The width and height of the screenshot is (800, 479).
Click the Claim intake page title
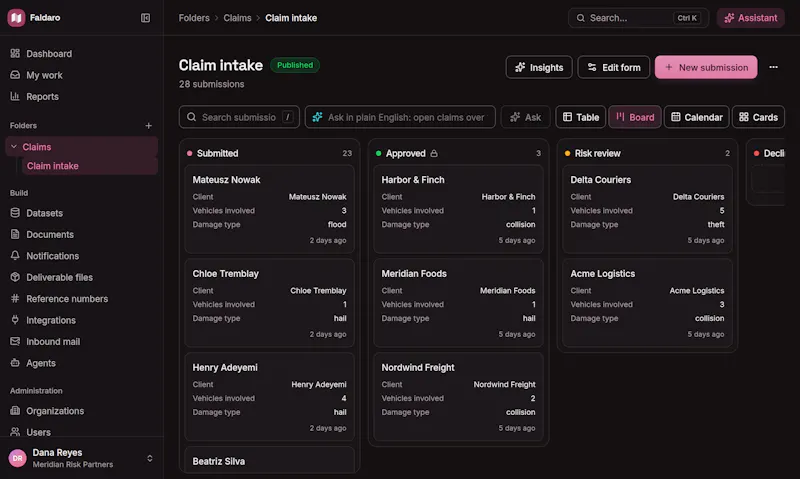point(220,65)
